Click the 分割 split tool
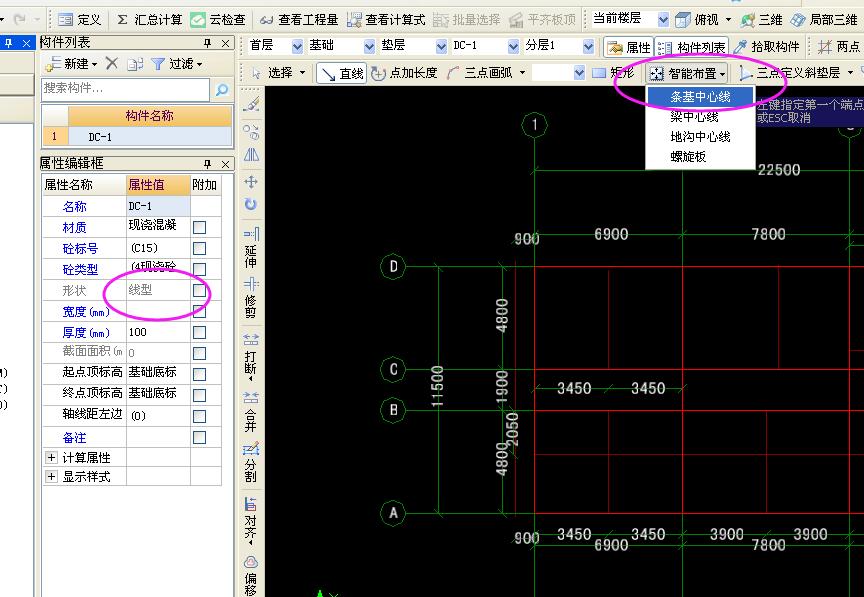864x597 pixels. pyautogui.click(x=251, y=462)
